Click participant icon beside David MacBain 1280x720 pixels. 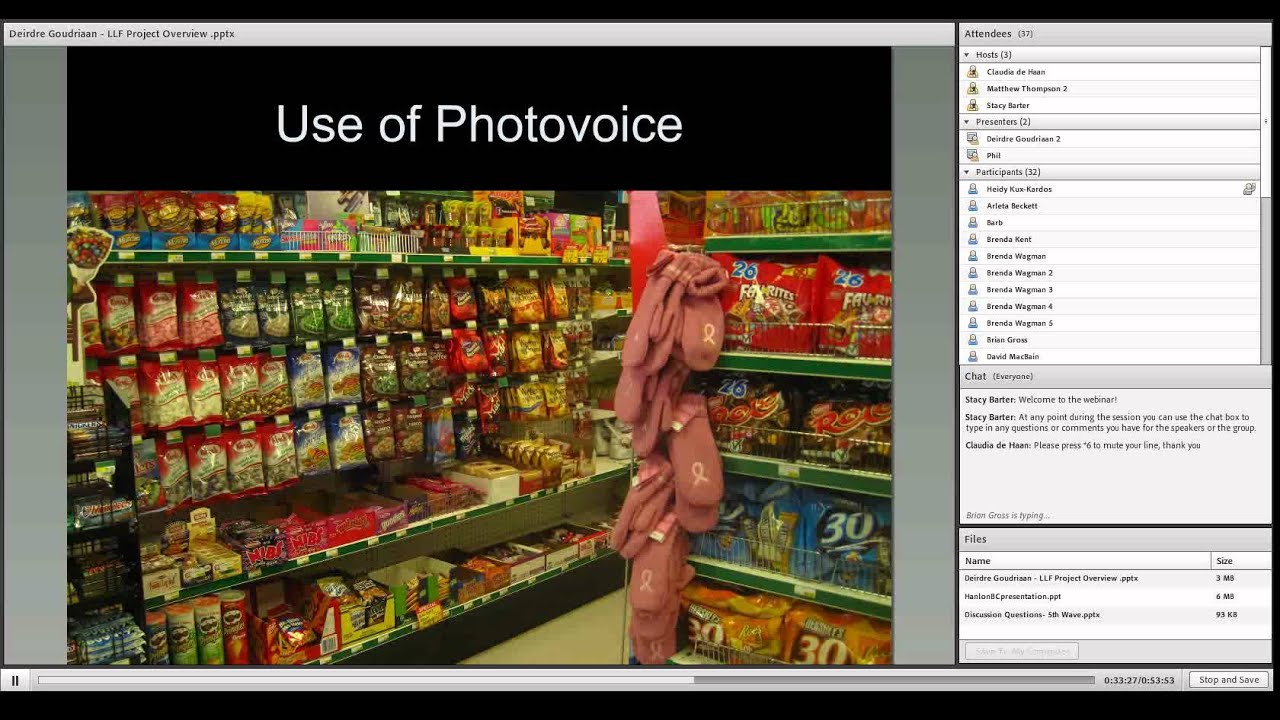point(973,356)
